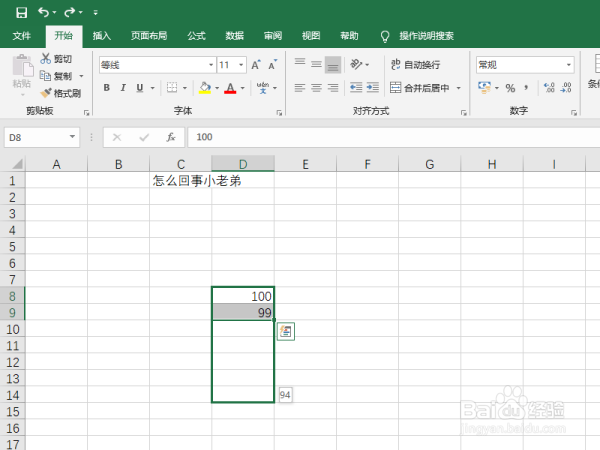Switch to the 插入 (Insert) tab
Image resolution: width=600 pixels, height=450 pixels.
(102, 36)
